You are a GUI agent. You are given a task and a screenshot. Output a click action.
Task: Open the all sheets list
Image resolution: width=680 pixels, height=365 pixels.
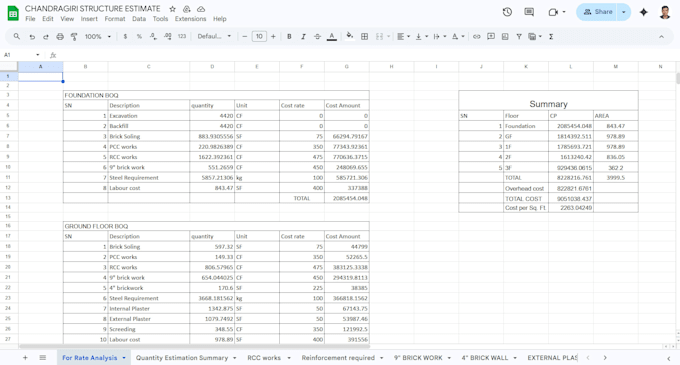42,358
